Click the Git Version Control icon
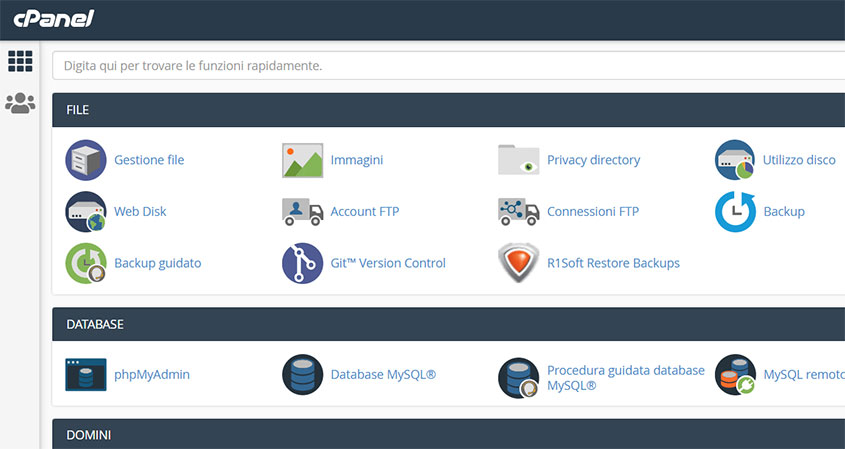Screen dimensions: 845x449 tap(302, 264)
